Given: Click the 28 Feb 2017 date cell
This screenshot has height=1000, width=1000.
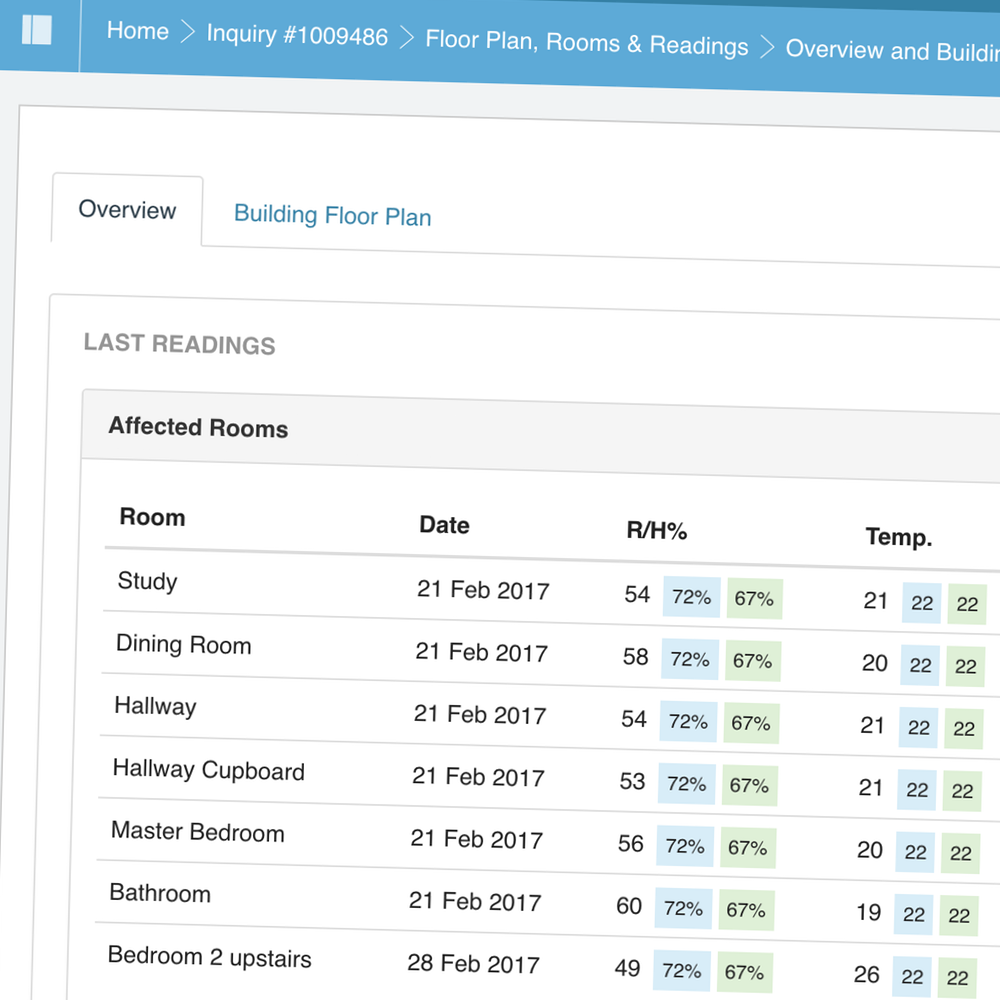Looking at the screenshot, I should (x=473, y=964).
